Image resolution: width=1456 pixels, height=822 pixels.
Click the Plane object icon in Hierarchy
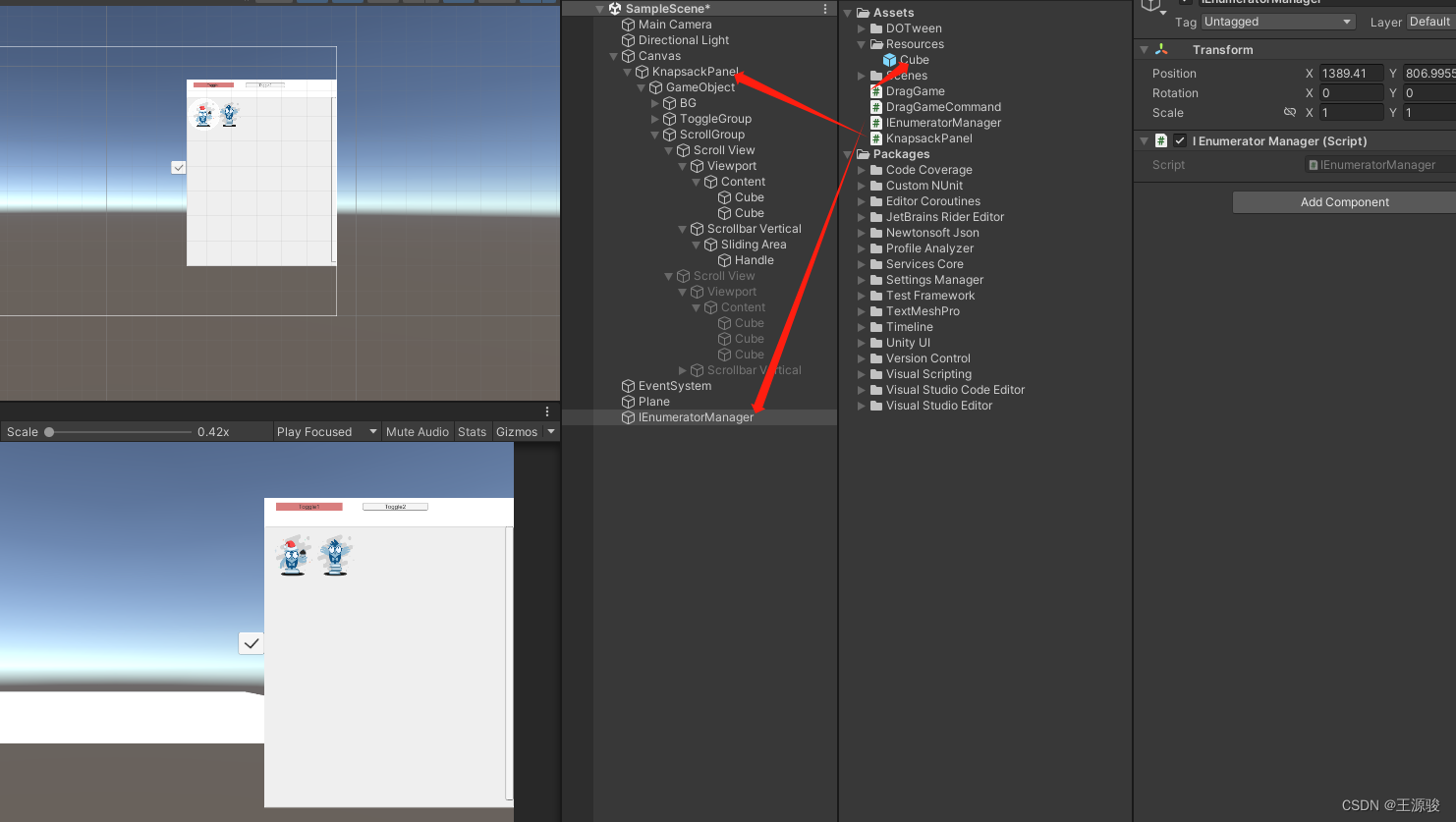[629, 402]
